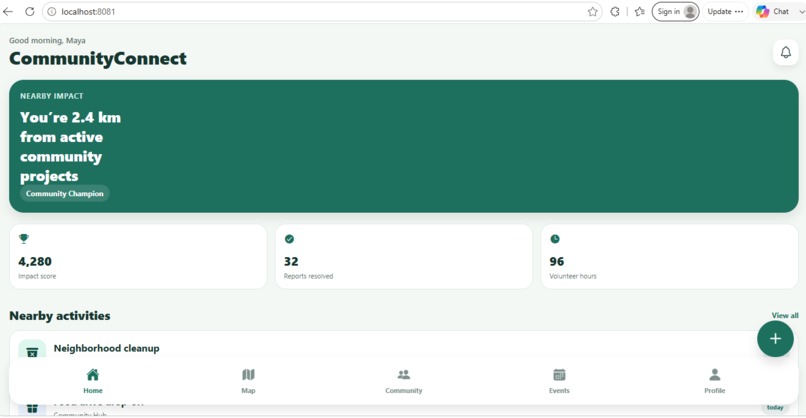
Task: Click the Reports resolved label
Action: [x=308, y=276]
